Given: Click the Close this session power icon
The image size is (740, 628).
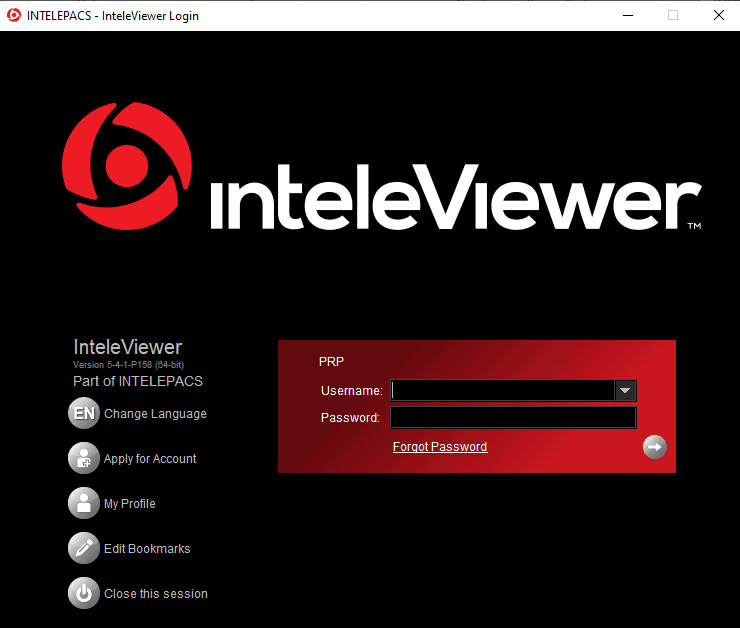Looking at the screenshot, I should pyautogui.click(x=84, y=593).
